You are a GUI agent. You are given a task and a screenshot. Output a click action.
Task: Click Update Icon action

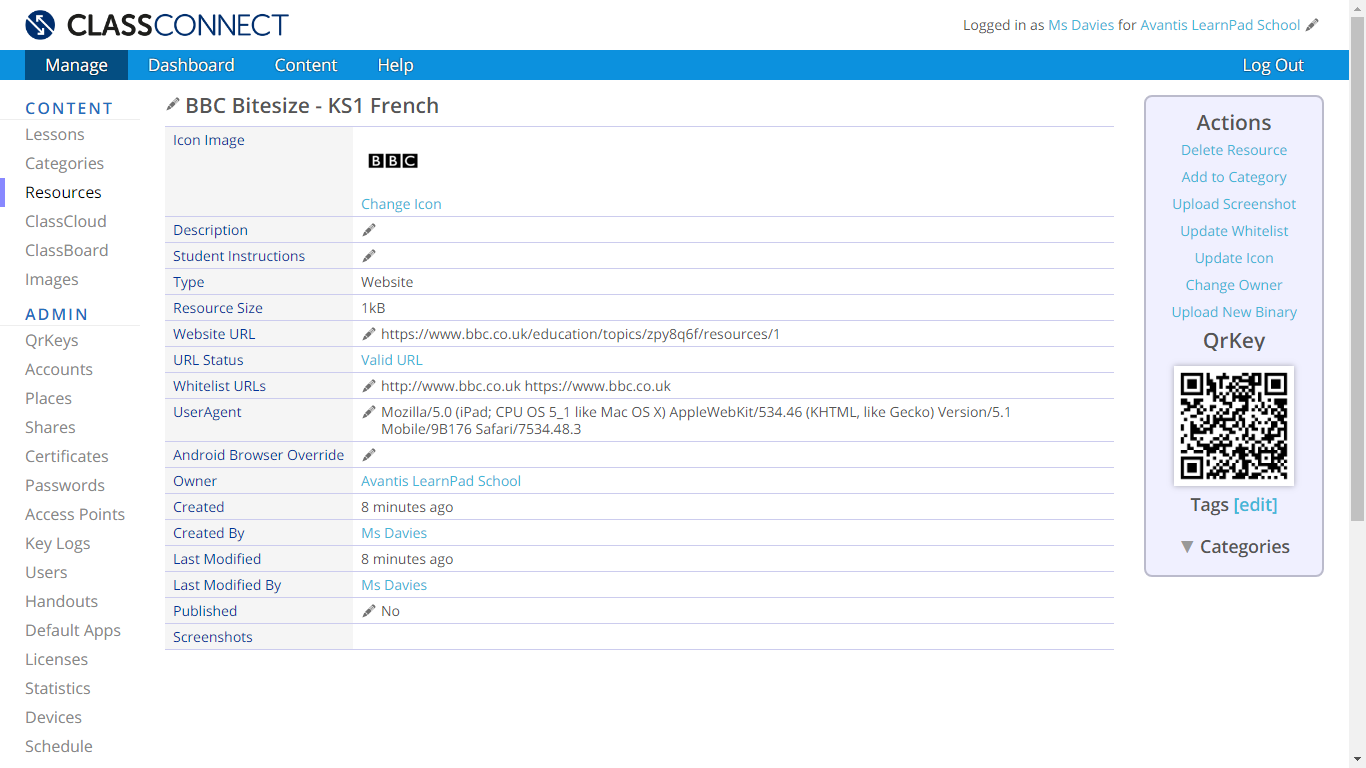point(1234,258)
